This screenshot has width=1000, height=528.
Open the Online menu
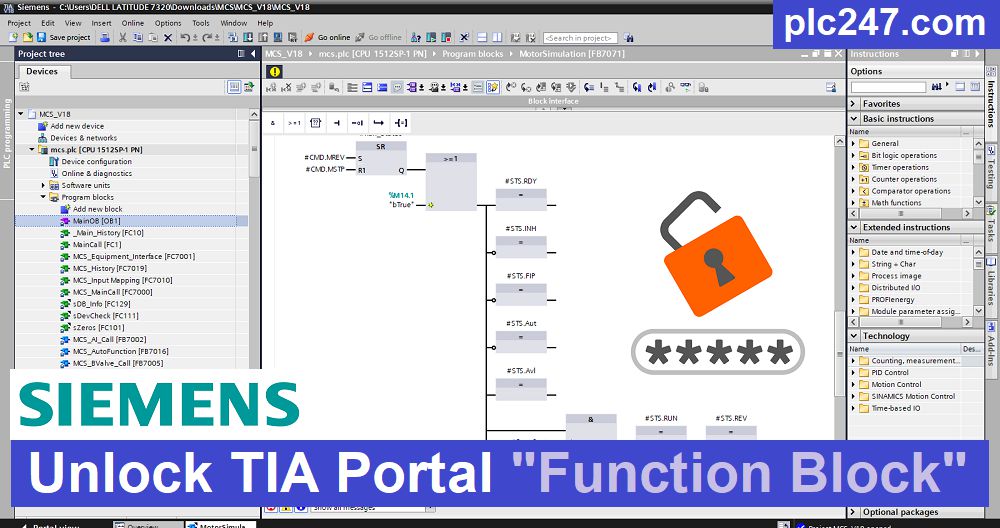tap(133, 23)
